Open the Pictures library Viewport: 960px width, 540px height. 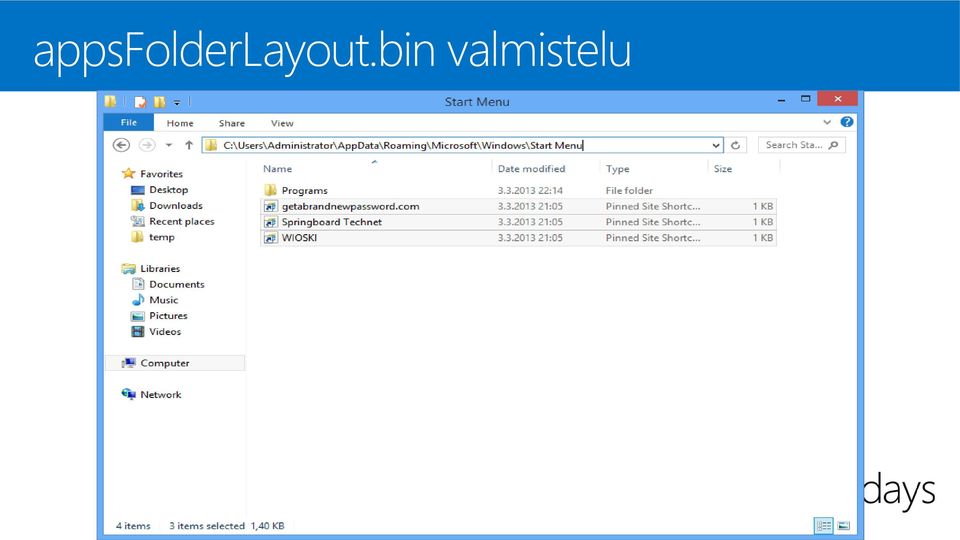click(x=168, y=316)
